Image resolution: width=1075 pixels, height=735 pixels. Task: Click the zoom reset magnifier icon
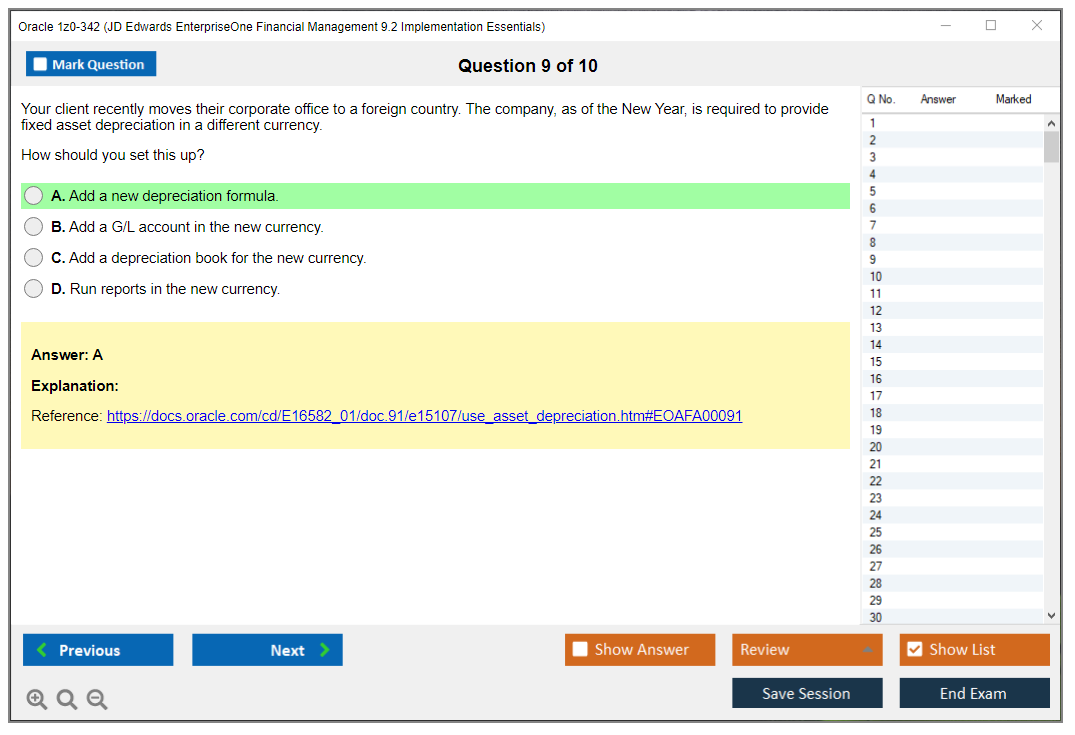[x=67, y=700]
